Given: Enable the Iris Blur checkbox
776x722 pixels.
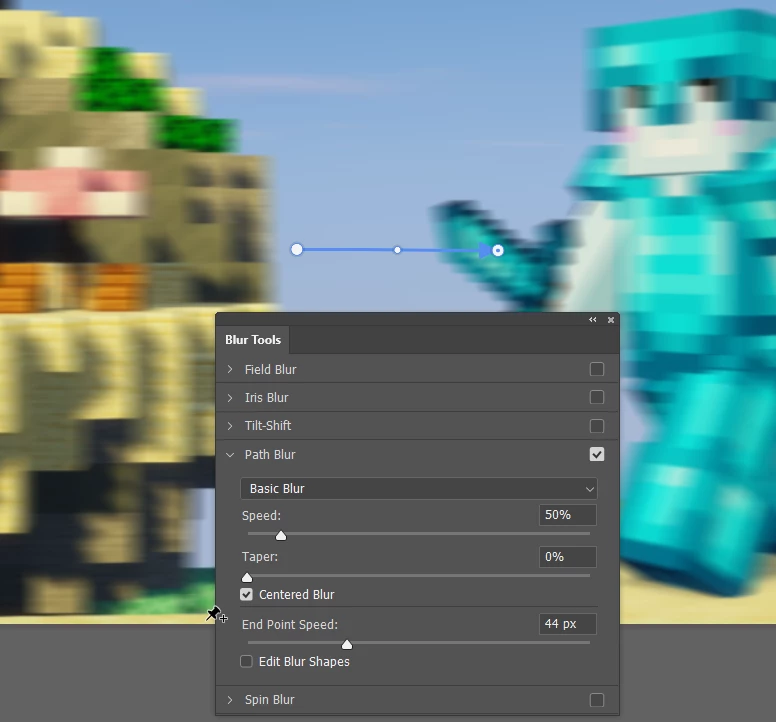Looking at the screenshot, I should 597,397.
